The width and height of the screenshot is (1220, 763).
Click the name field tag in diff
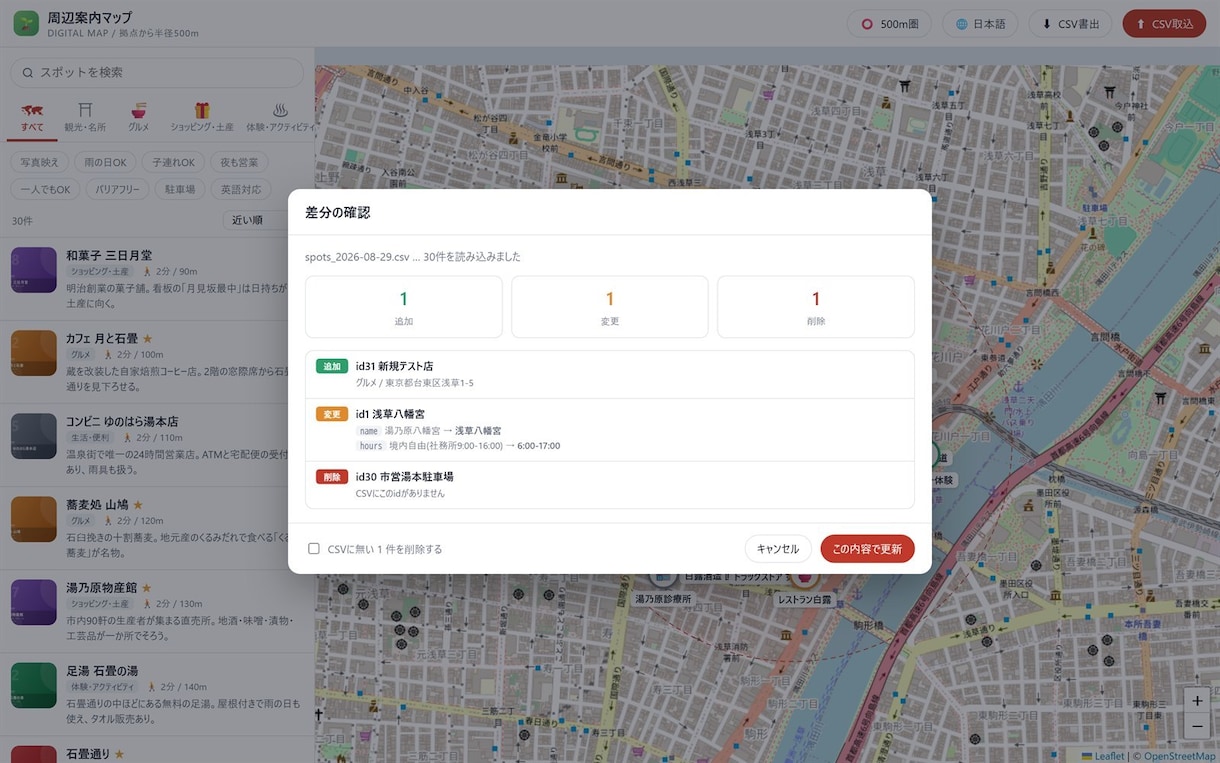(369, 431)
